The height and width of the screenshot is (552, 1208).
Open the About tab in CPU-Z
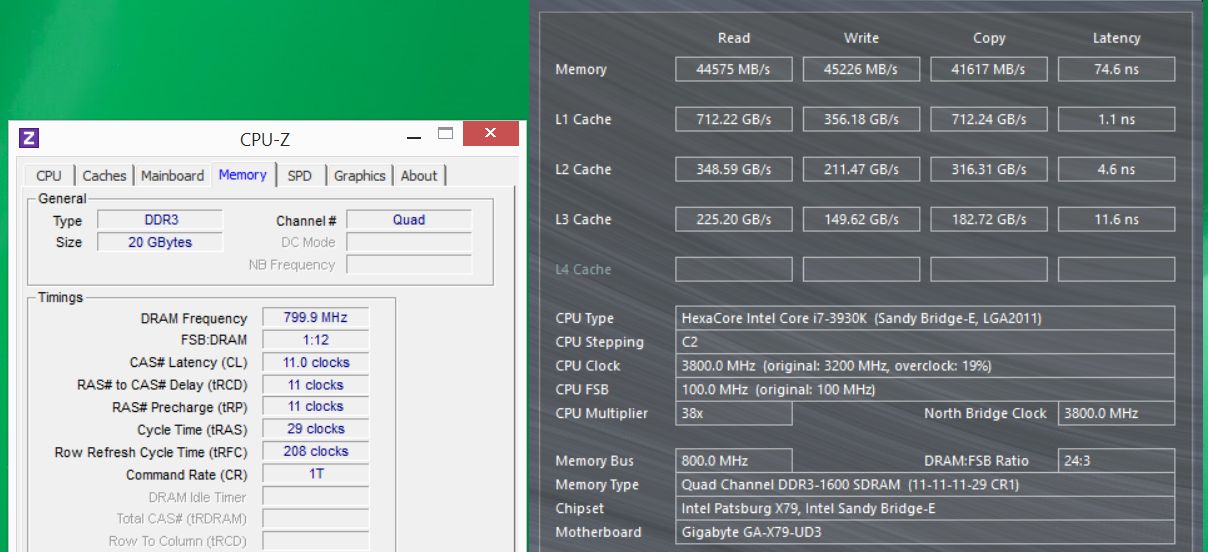[419, 175]
